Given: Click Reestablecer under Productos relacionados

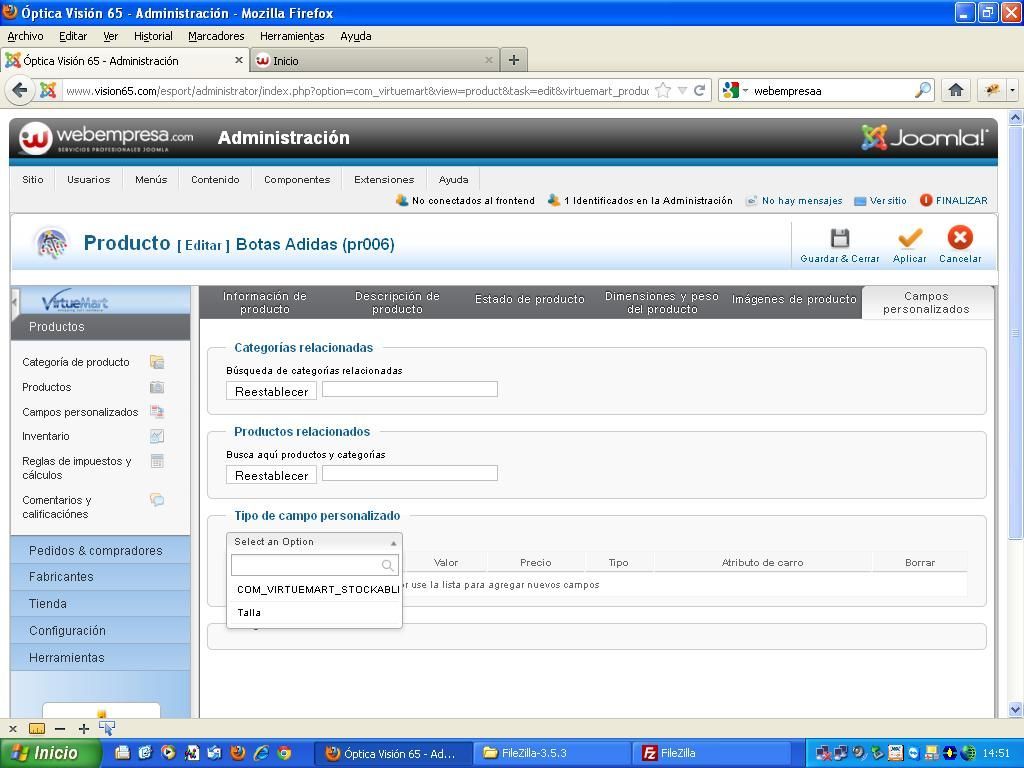Looking at the screenshot, I should [272, 475].
